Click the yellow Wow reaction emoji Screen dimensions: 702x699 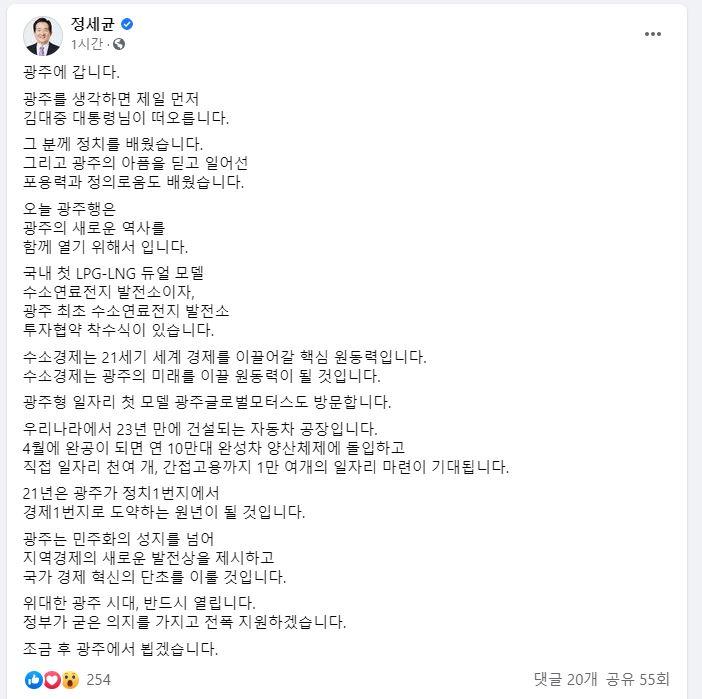point(69,680)
